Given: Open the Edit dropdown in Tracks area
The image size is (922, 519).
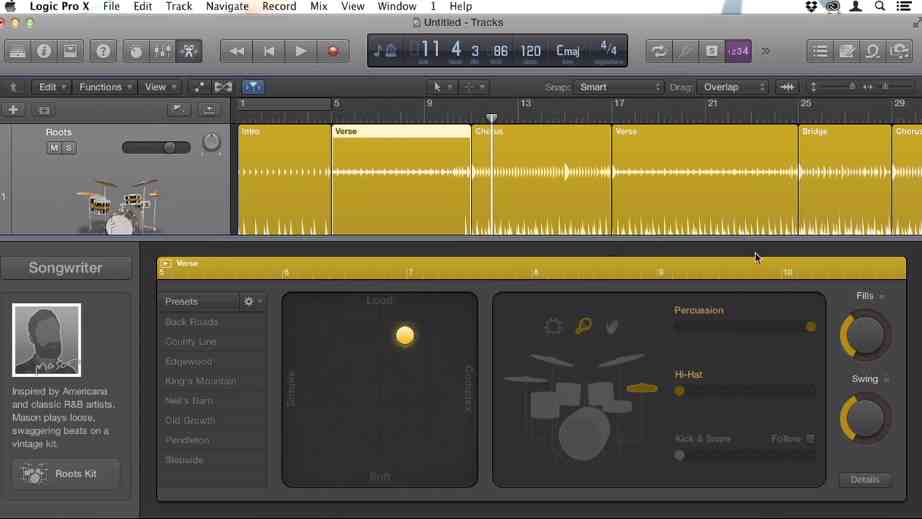Looking at the screenshot, I should point(51,87).
